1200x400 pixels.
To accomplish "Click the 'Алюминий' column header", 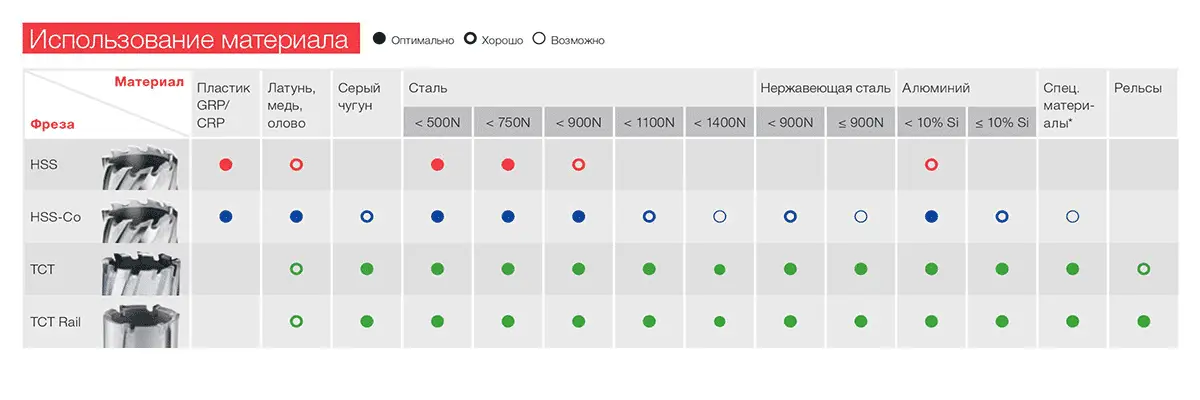I will click(936, 88).
